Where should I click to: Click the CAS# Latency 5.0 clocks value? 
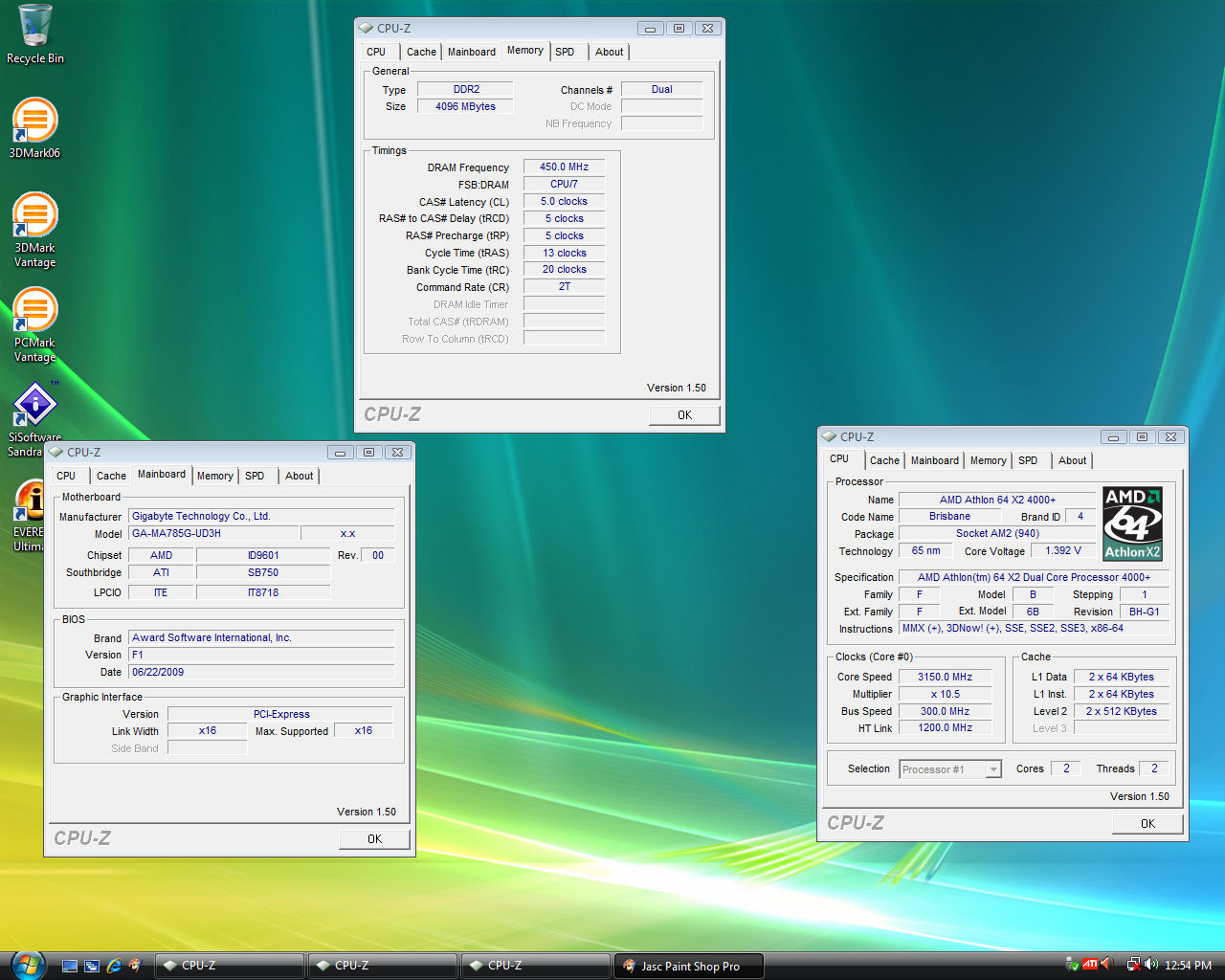click(565, 201)
